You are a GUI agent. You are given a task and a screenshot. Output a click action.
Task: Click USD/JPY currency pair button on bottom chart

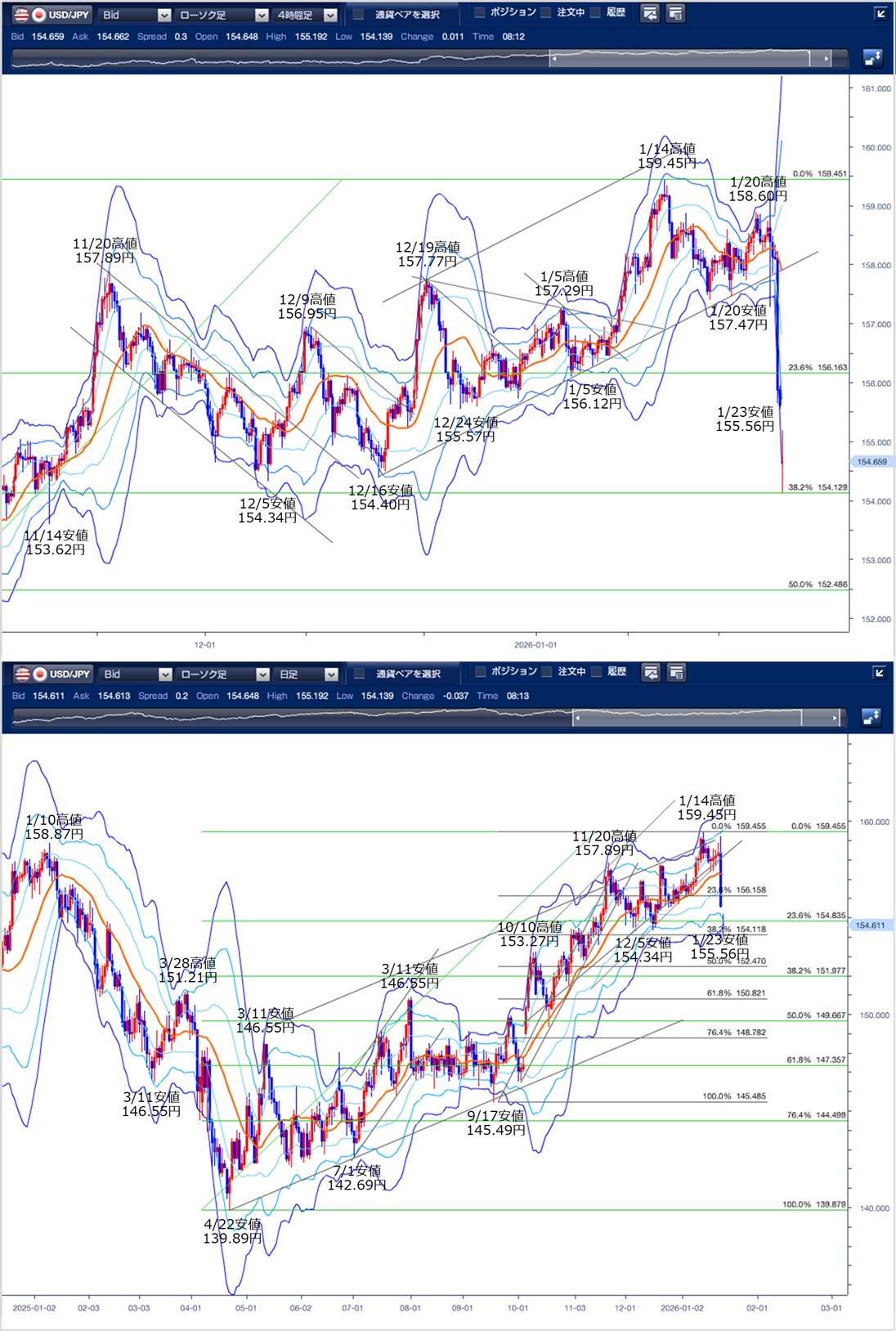(52, 674)
